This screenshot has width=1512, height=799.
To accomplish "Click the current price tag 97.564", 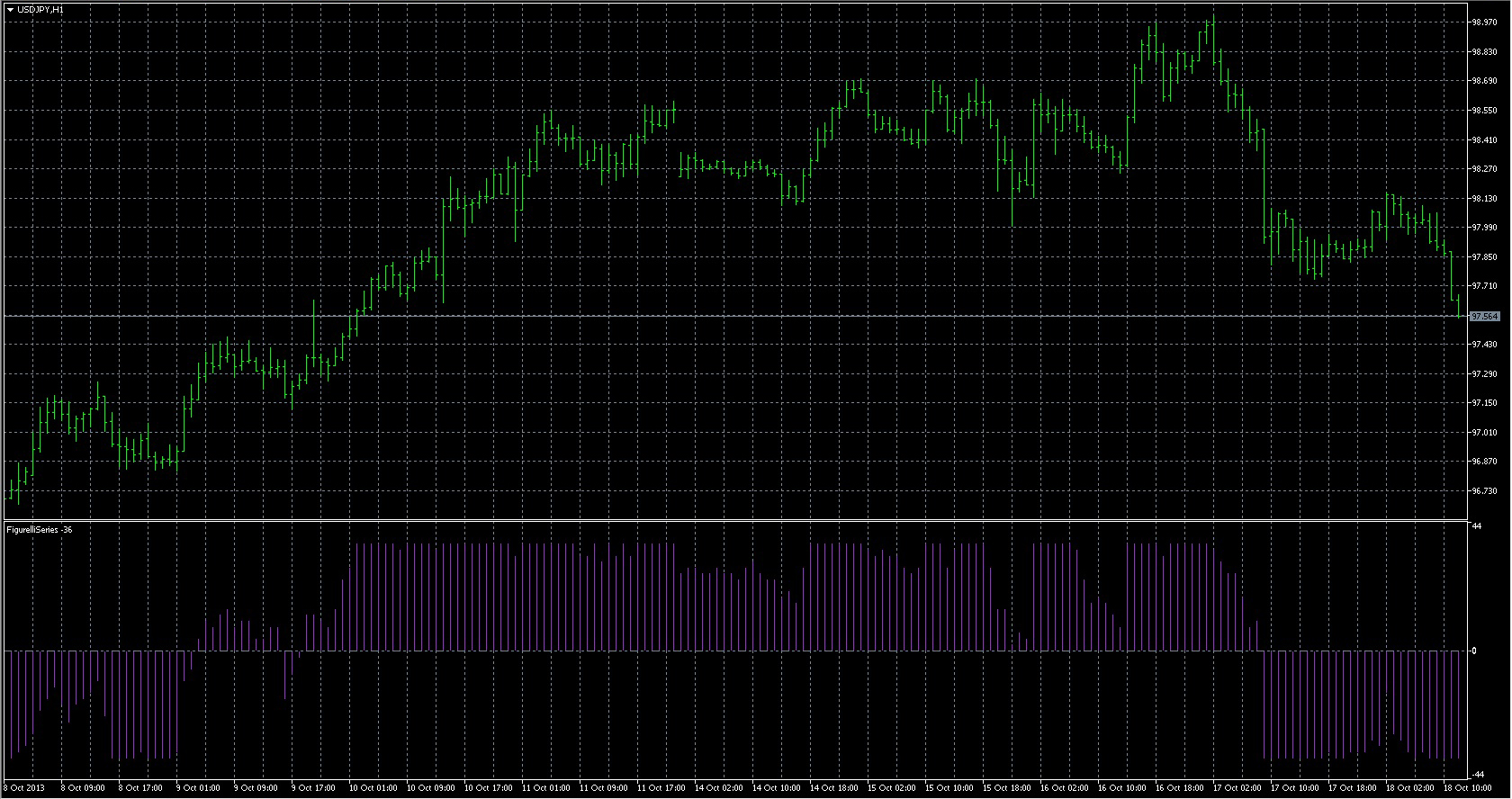I will [1484, 317].
